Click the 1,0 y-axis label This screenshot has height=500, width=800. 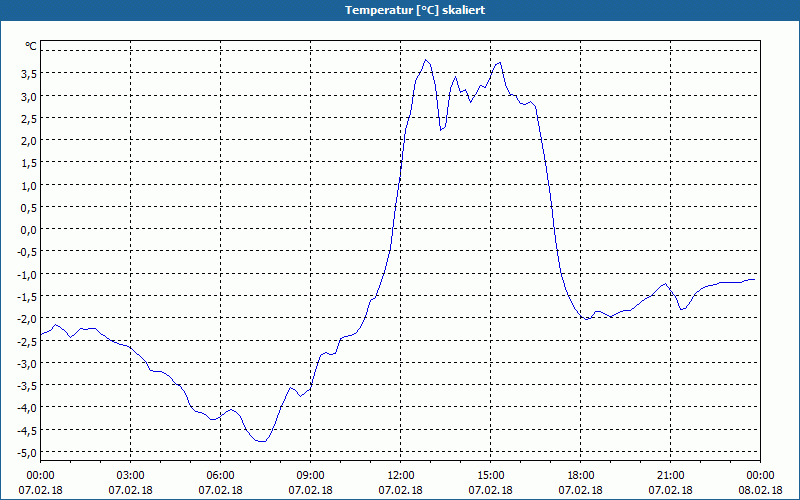tap(30, 185)
